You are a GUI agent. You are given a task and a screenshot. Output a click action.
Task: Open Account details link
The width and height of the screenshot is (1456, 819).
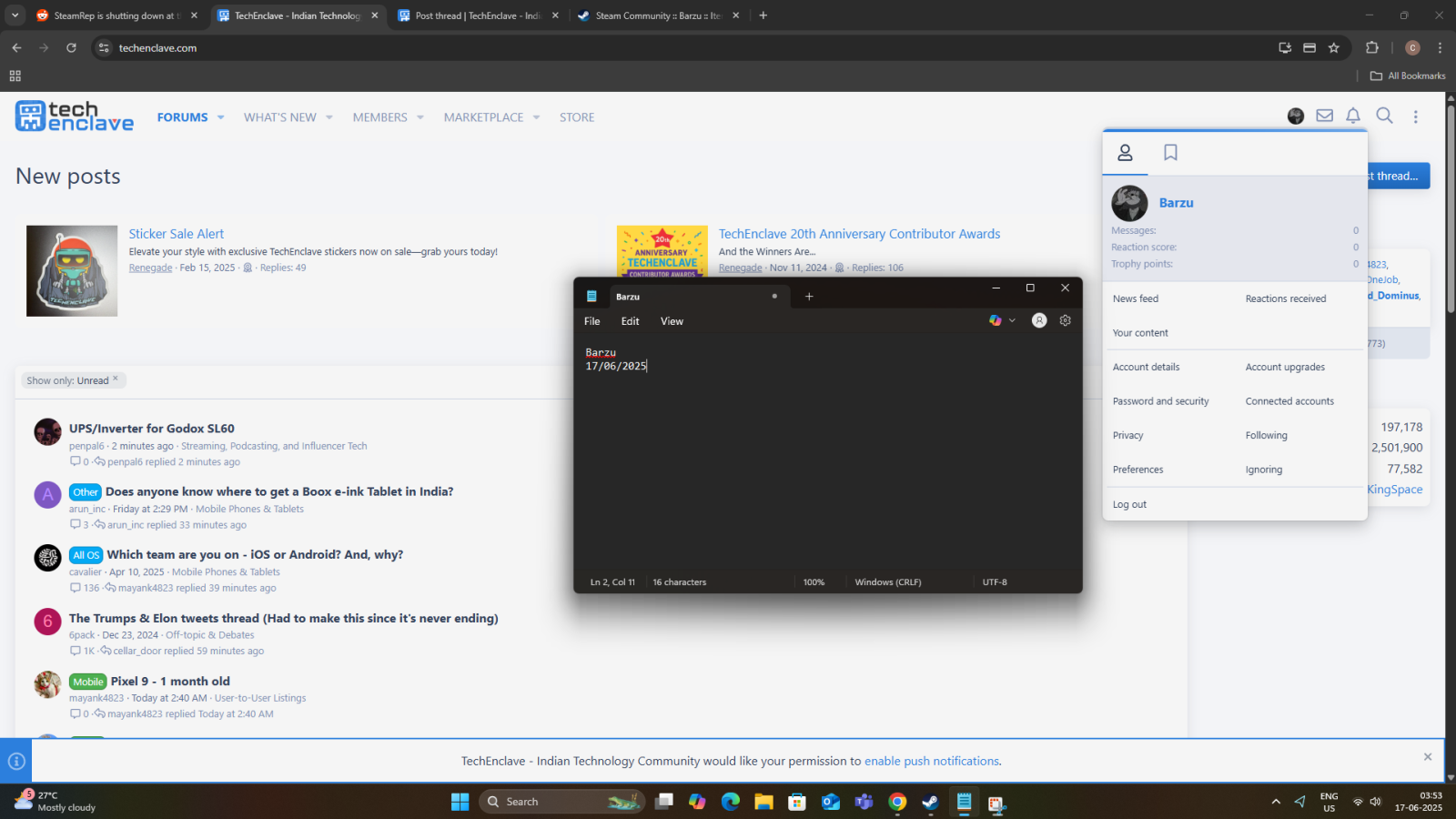pos(1146,367)
